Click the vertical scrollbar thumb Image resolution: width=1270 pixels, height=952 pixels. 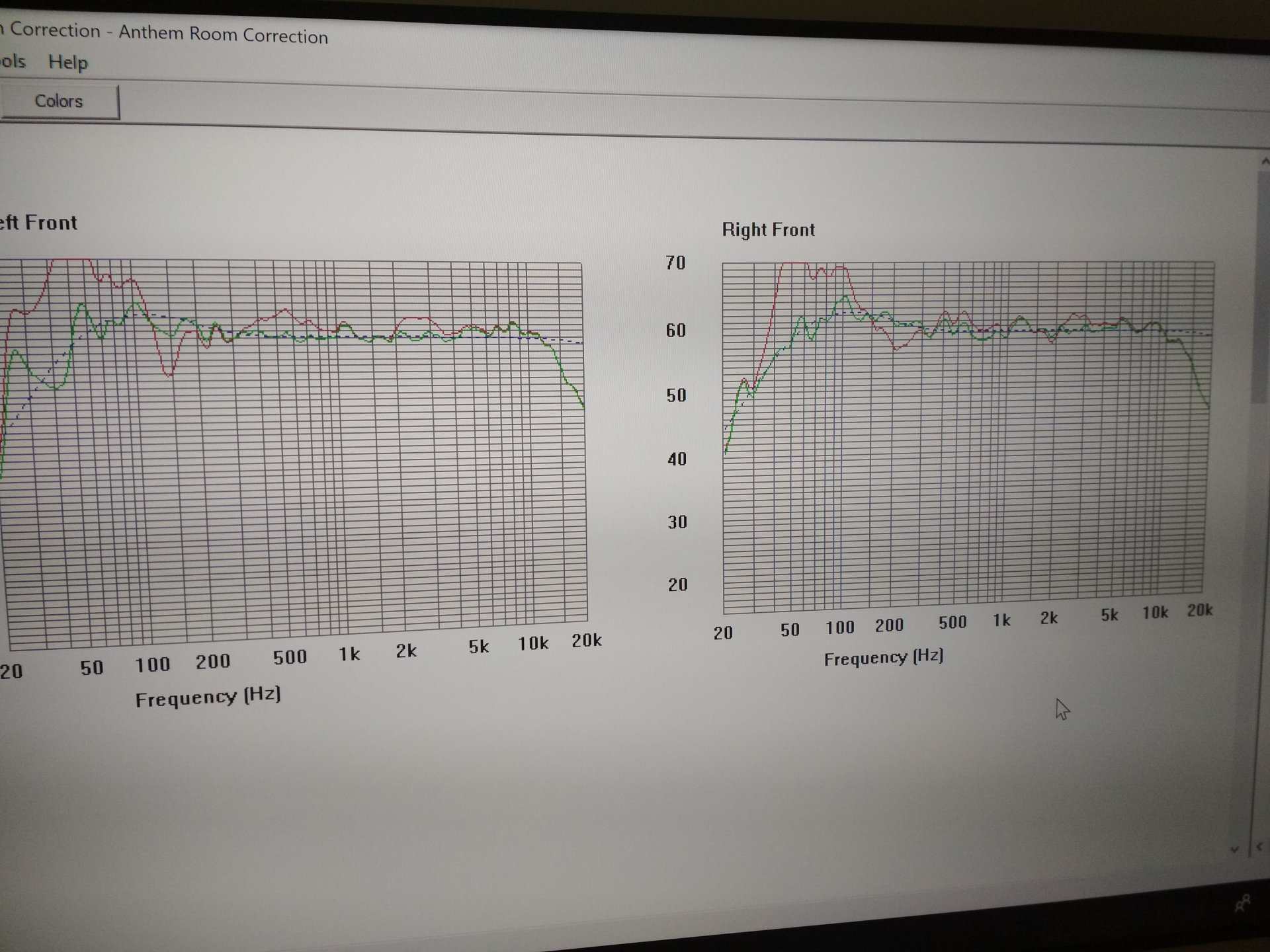coord(1261,284)
